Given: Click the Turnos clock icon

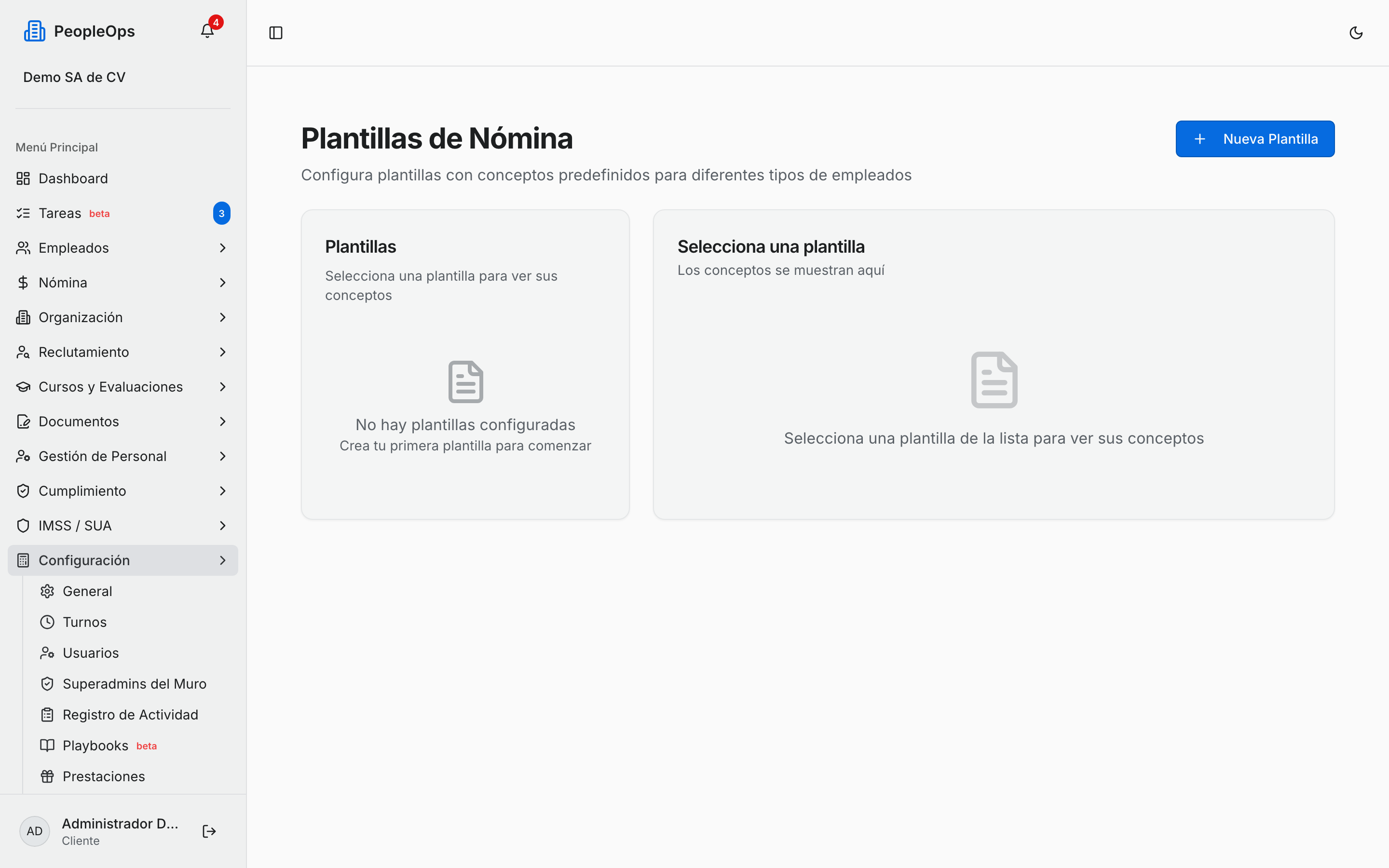Looking at the screenshot, I should (x=47, y=622).
